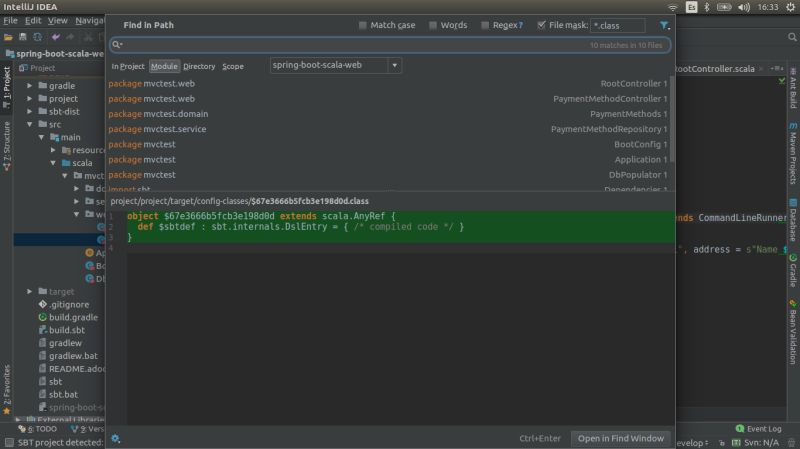Select the Module scope tab

(x=164, y=66)
